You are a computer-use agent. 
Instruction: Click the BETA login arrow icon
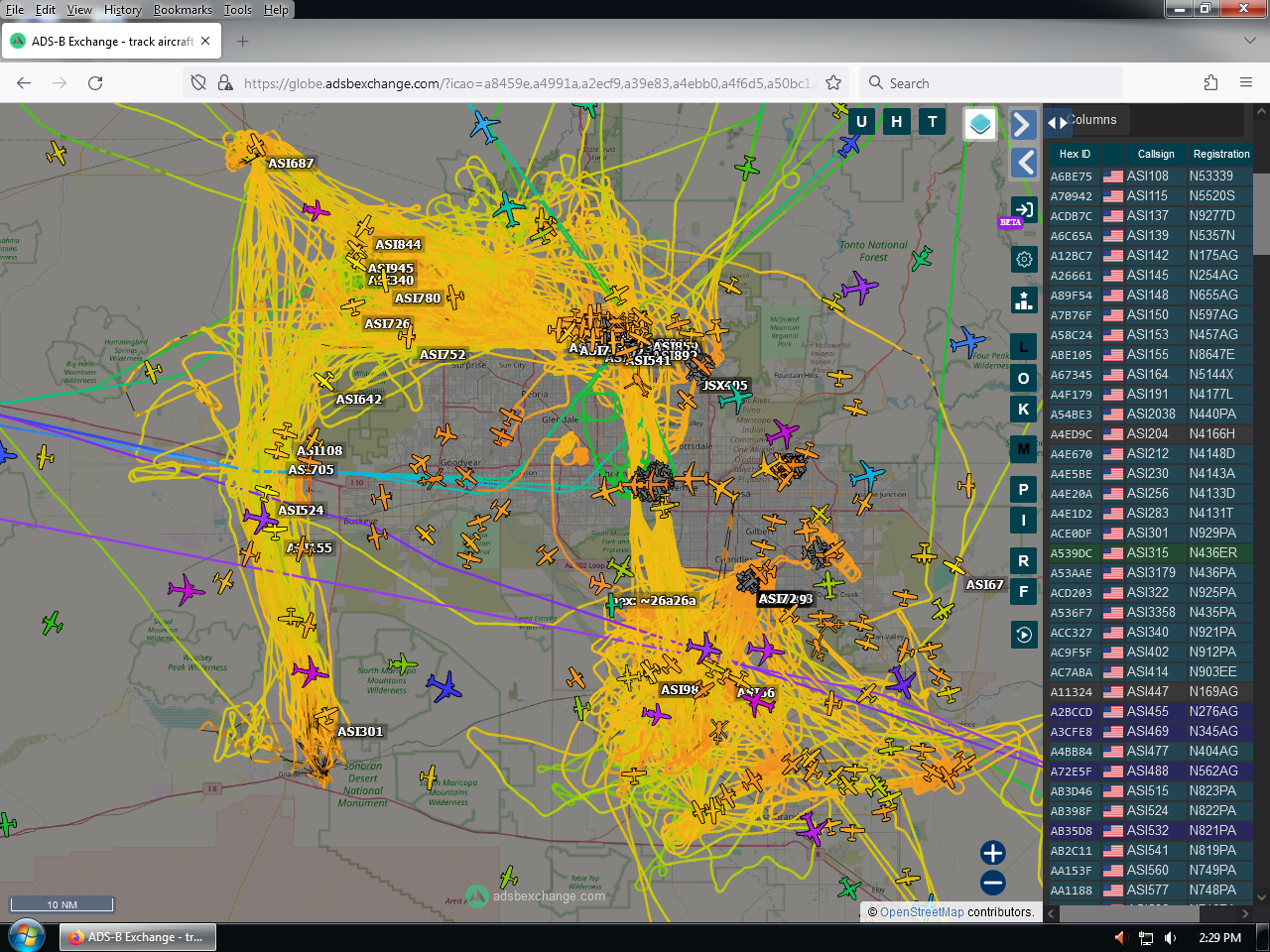pyautogui.click(x=1024, y=210)
